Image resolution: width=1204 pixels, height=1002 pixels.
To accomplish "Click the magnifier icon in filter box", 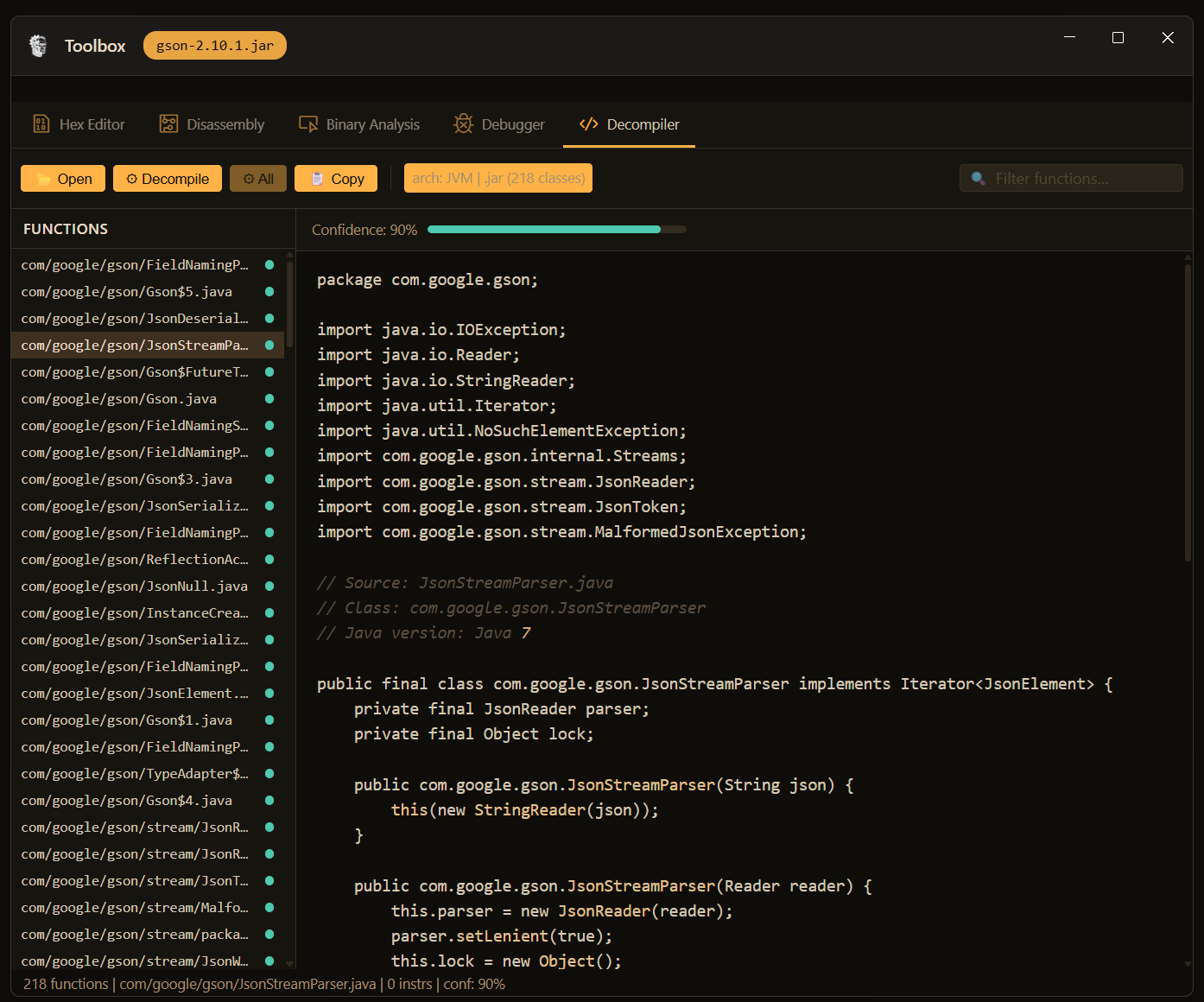I will click(x=978, y=178).
